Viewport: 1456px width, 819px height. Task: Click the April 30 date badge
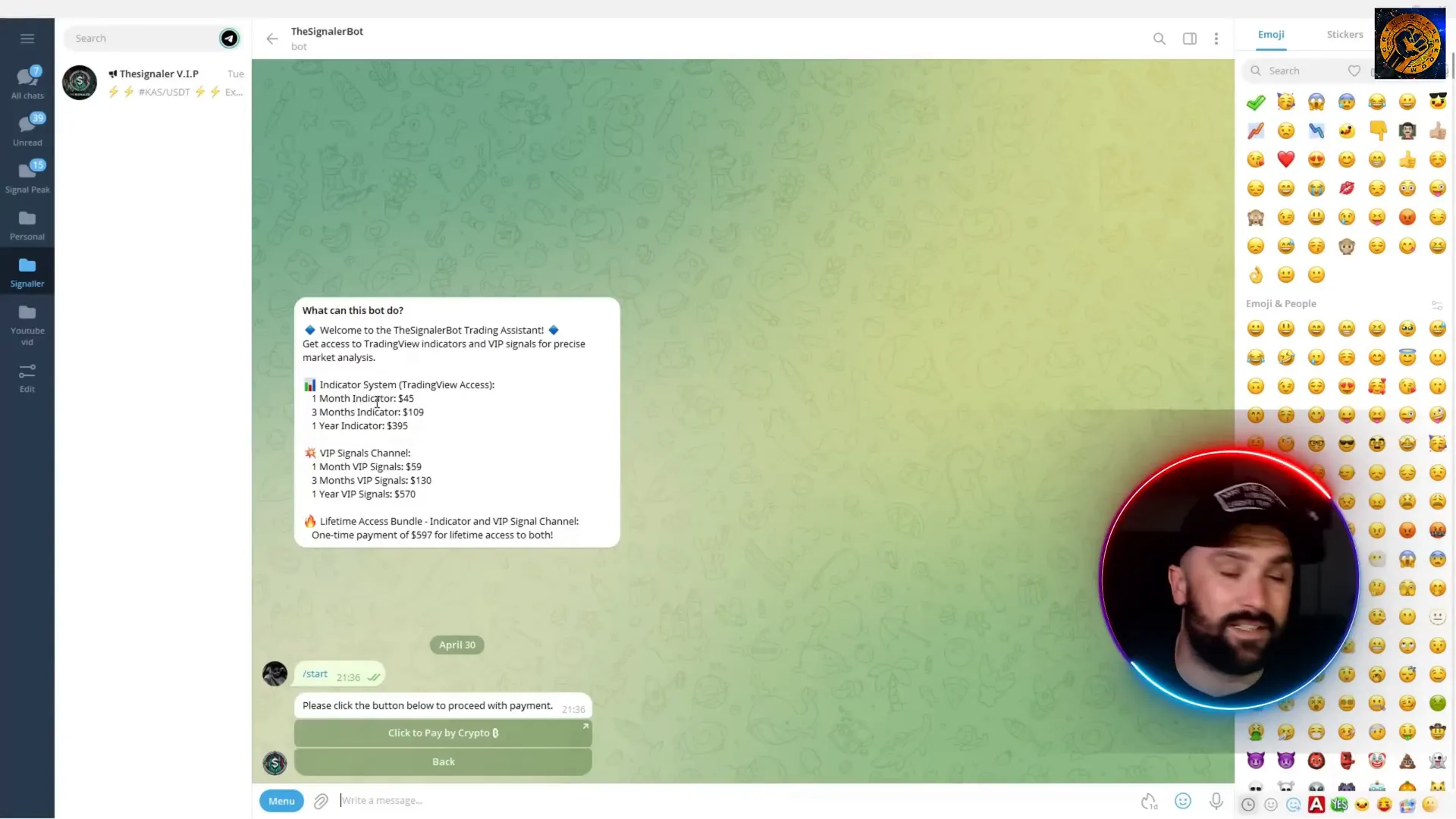tap(457, 645)
